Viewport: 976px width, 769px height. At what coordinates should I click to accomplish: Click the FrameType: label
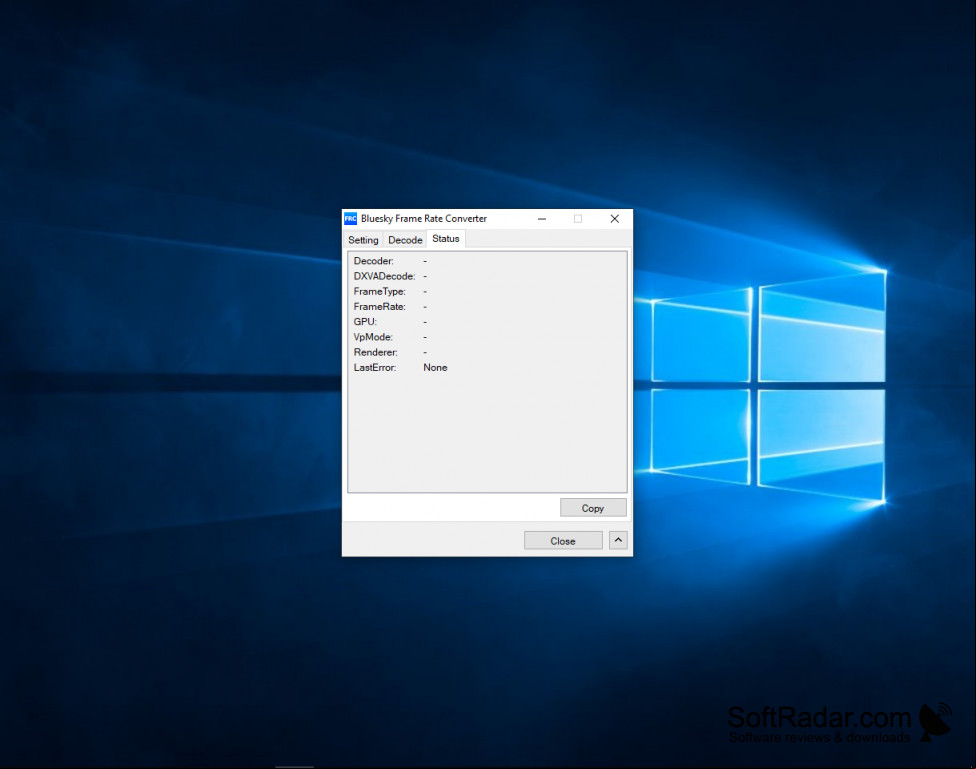point(380,291)
